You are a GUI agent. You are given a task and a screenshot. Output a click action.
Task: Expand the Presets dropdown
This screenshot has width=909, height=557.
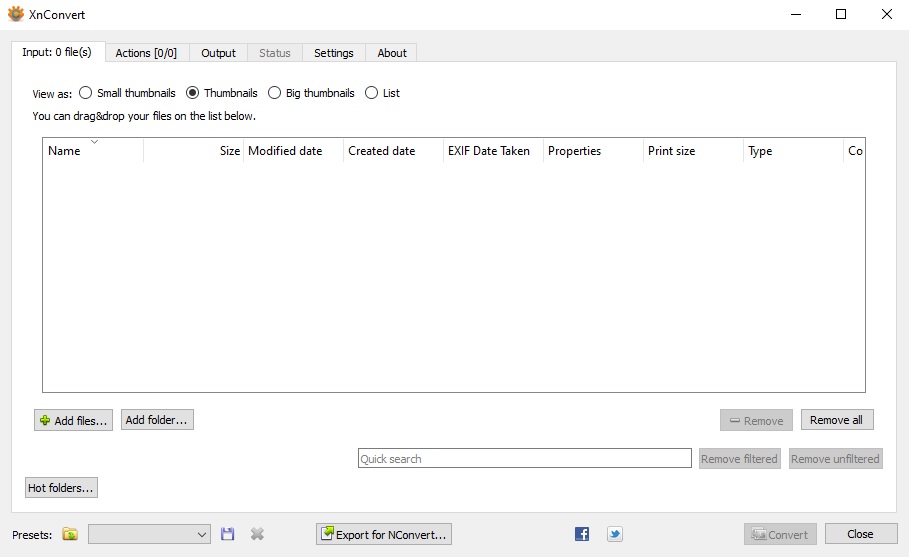(x=149, y=534)
